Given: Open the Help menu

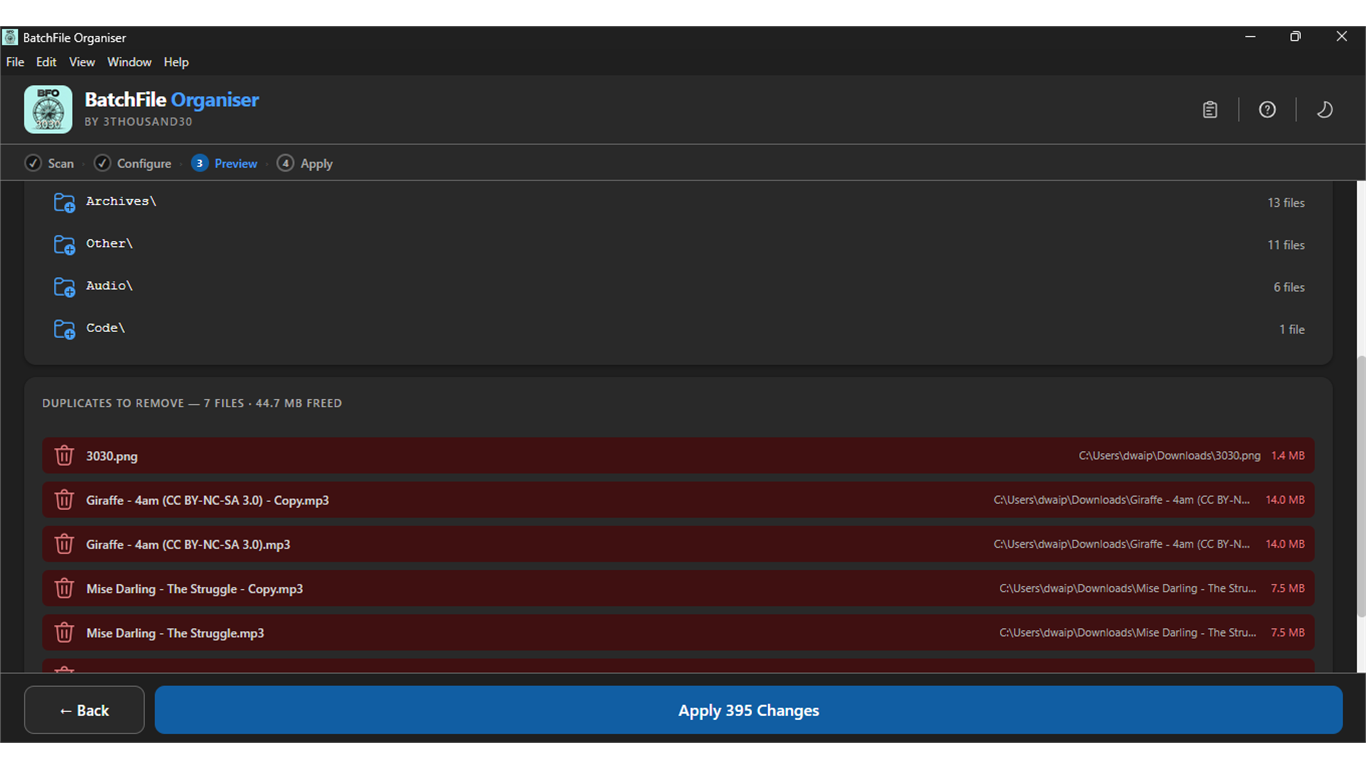Looking at the screenshot, I should [176, 62].
